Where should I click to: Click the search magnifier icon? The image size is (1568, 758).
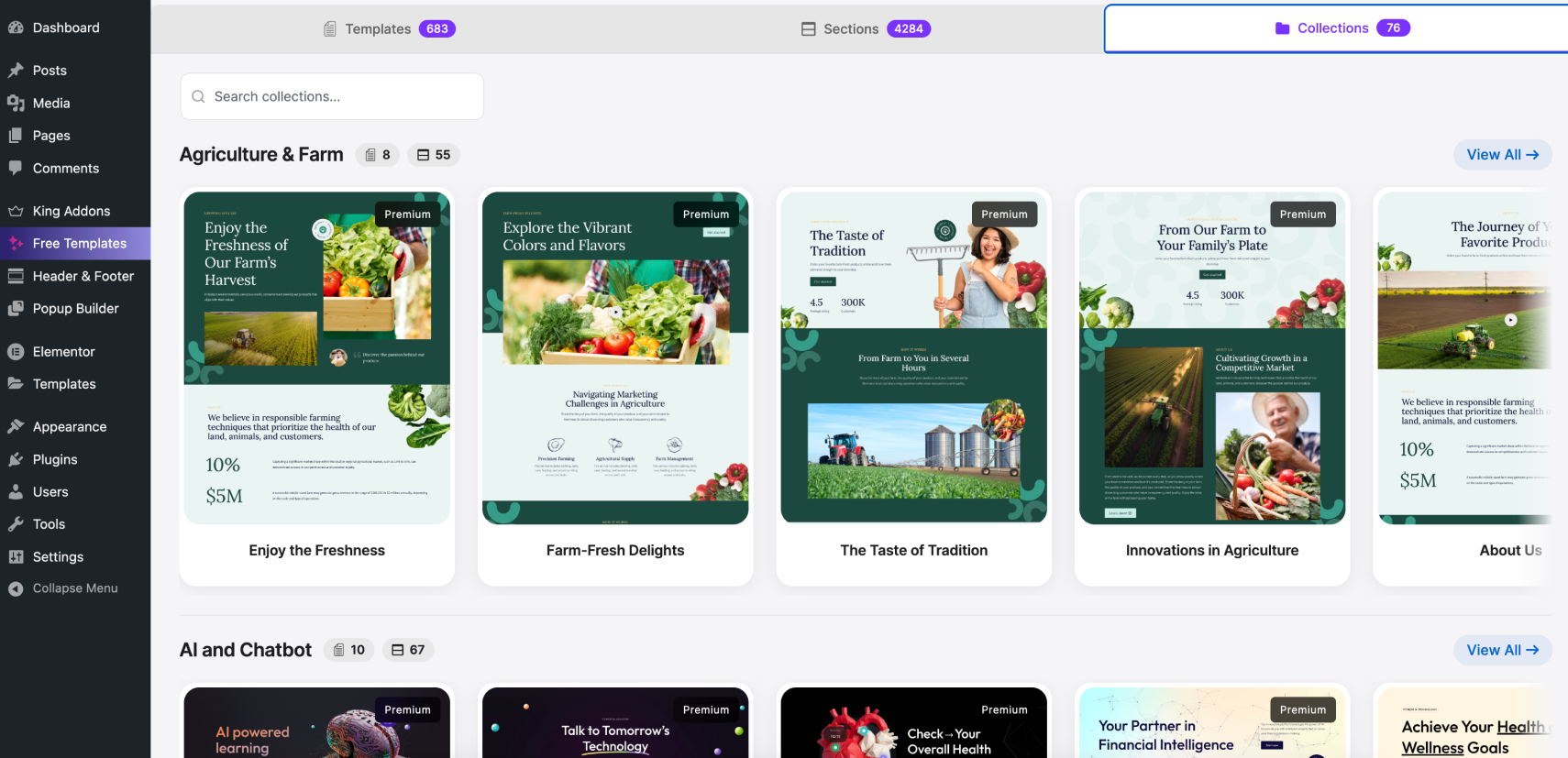(198, 96)
